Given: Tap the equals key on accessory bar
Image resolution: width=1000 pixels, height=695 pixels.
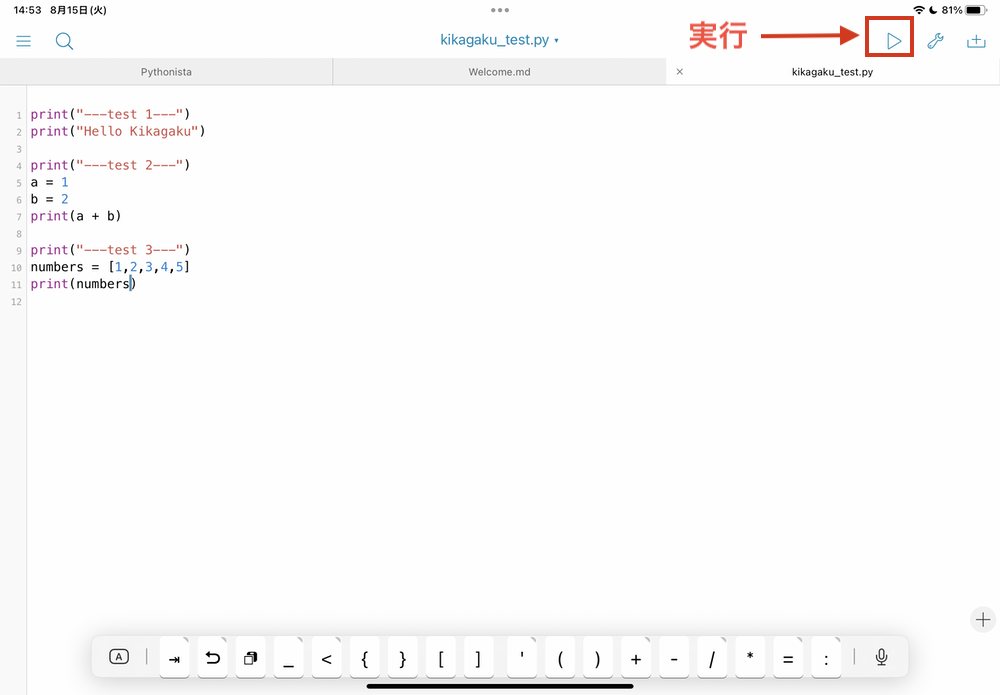Looking at the screenshot, I should tap(788, 657).
